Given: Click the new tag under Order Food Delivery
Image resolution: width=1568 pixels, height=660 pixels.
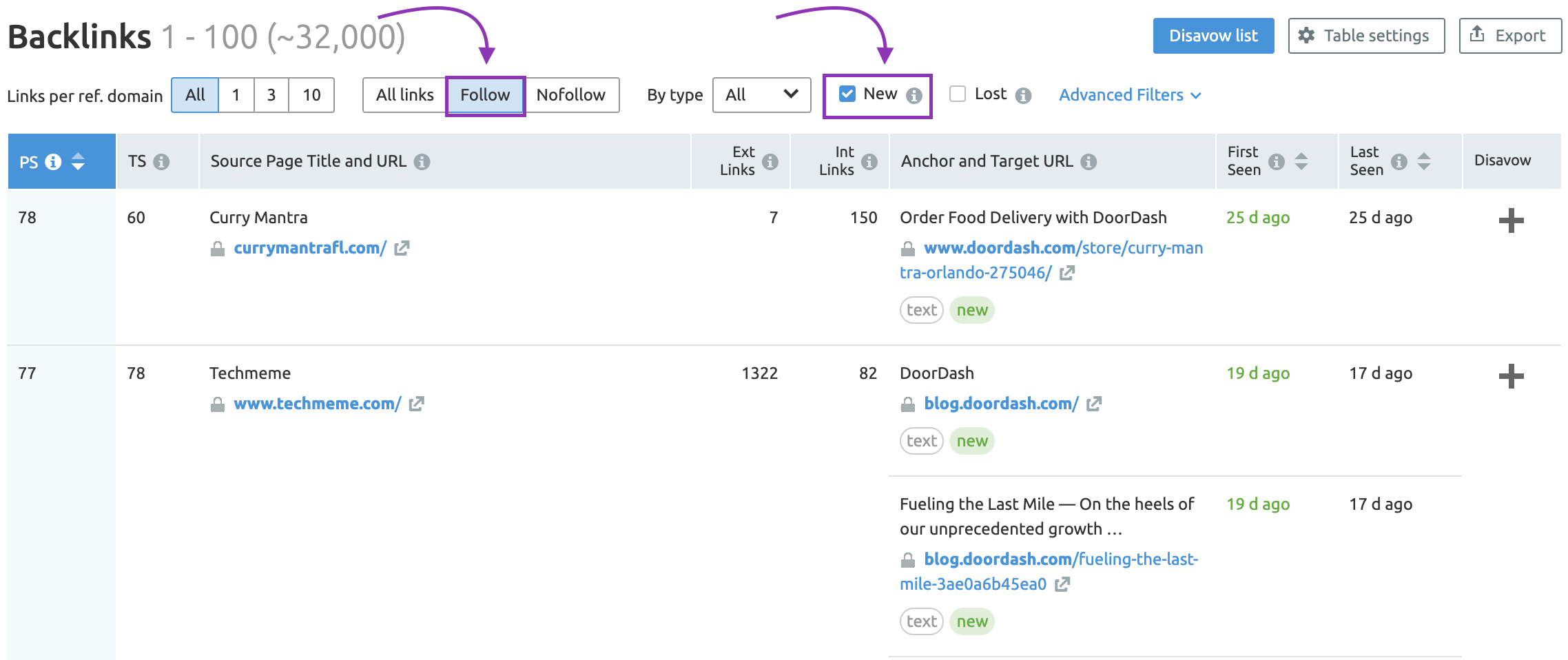Looking at the screenshot, I should [x=972, y=310].
